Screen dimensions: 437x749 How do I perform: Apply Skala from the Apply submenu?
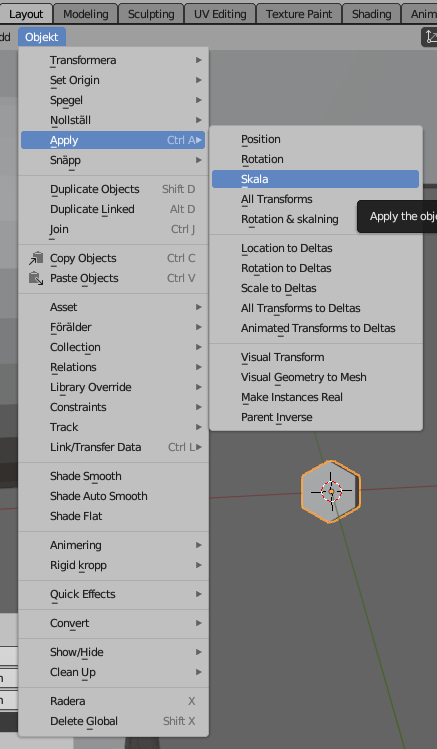click(315, 179)
